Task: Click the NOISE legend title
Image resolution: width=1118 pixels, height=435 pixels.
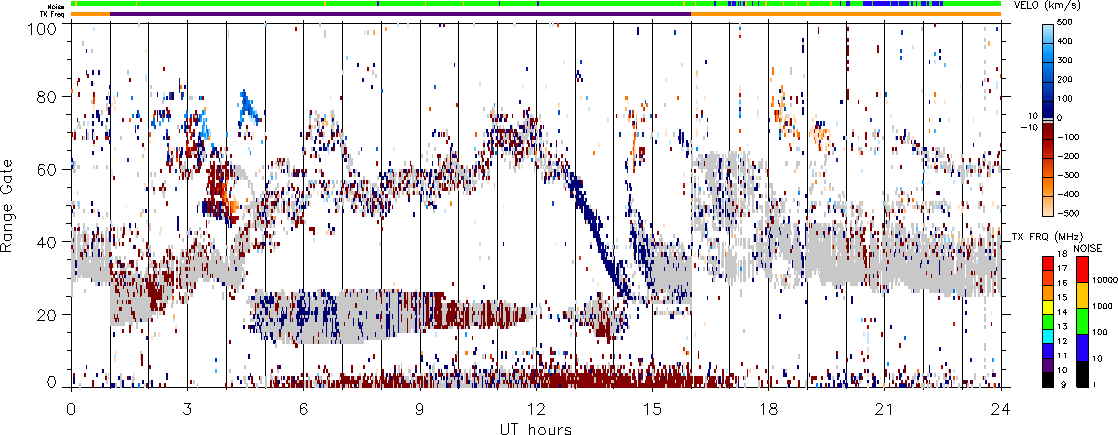Action: (1088, 247)
